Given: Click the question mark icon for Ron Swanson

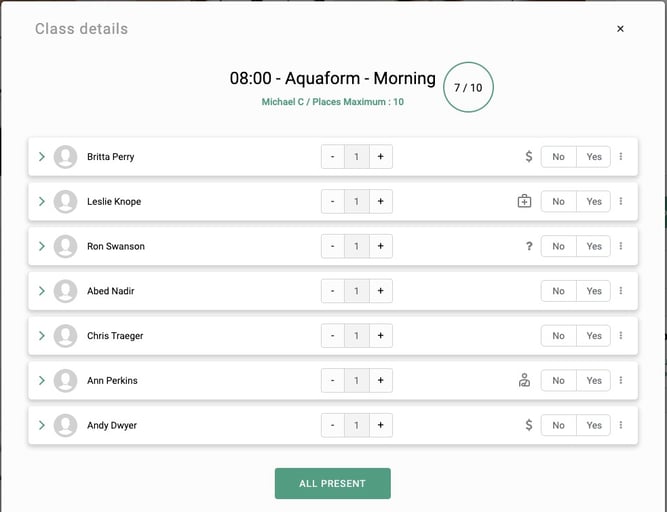Looking at the screenshot, I should (x=529, y=246).
